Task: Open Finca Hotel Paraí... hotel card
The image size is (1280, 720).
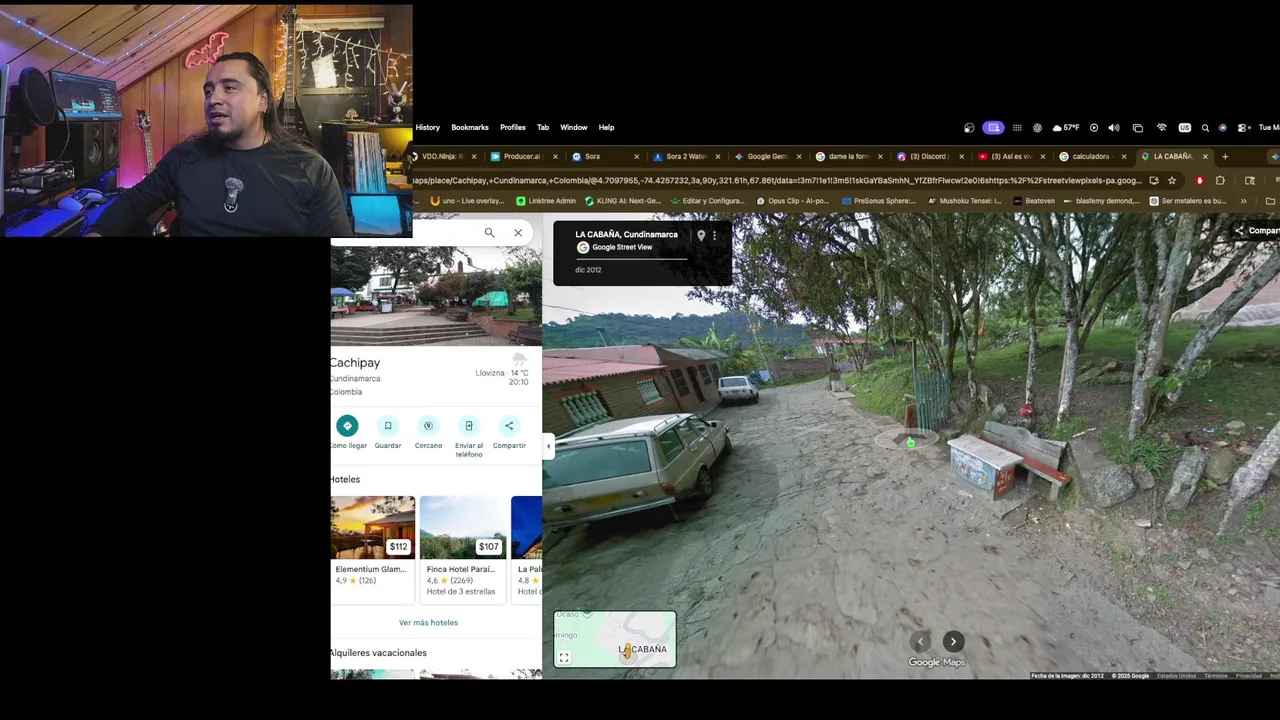Action: click(463, 550)
